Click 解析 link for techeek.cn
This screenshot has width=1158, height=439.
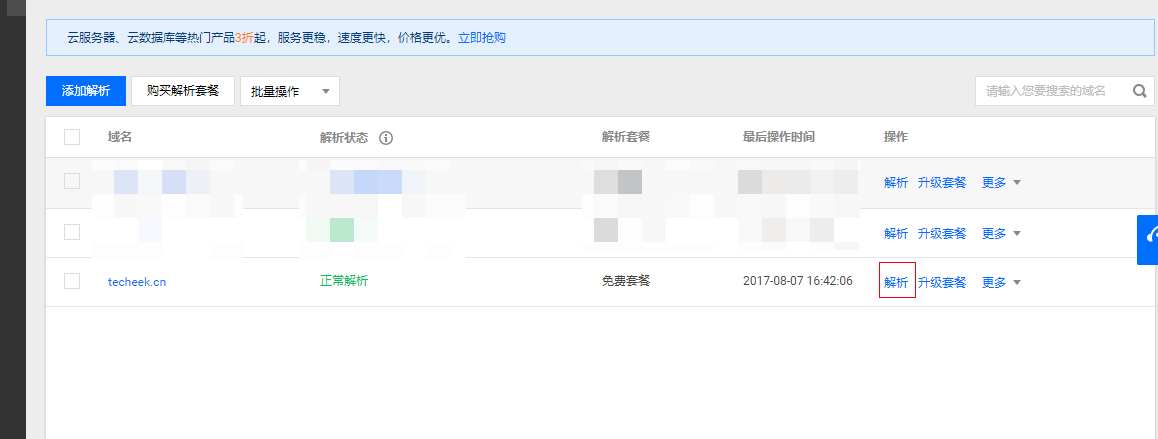pyautogui.click(x=896, y=282)
